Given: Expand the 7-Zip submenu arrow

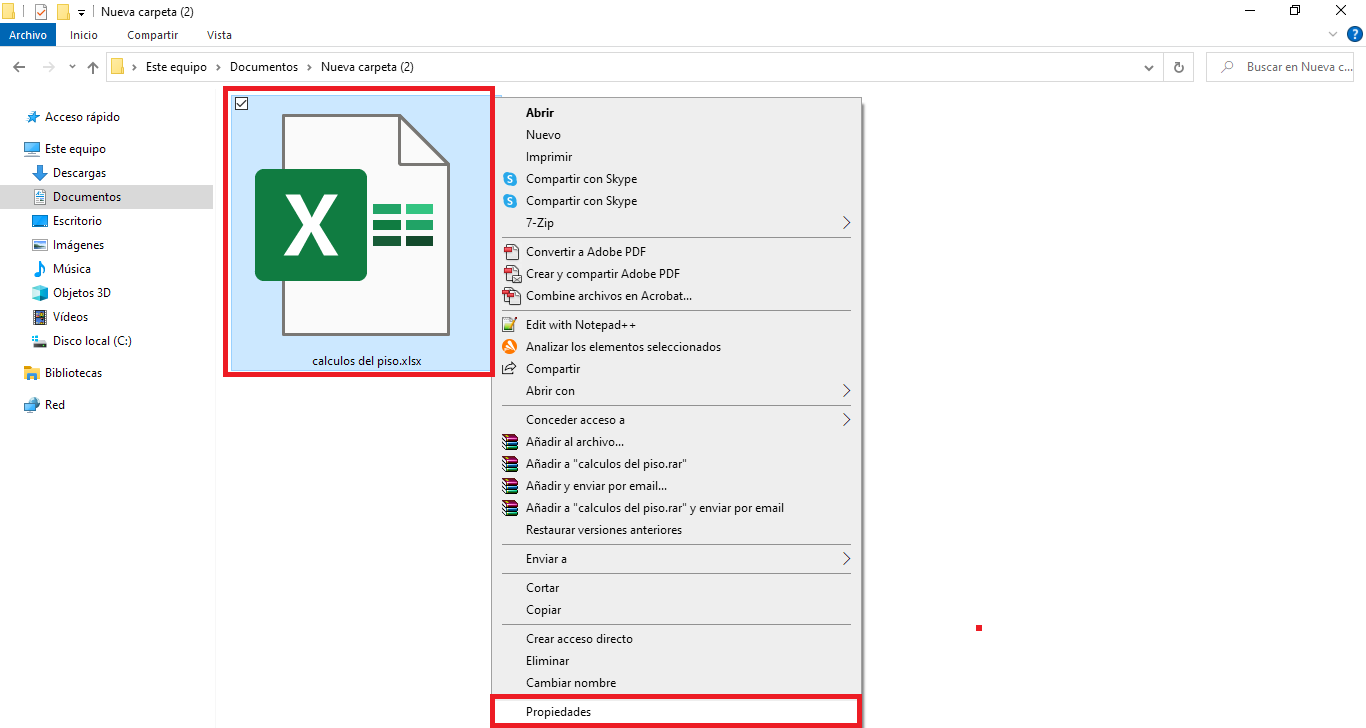Looking at the screenshot, I should tap(846, 223).
